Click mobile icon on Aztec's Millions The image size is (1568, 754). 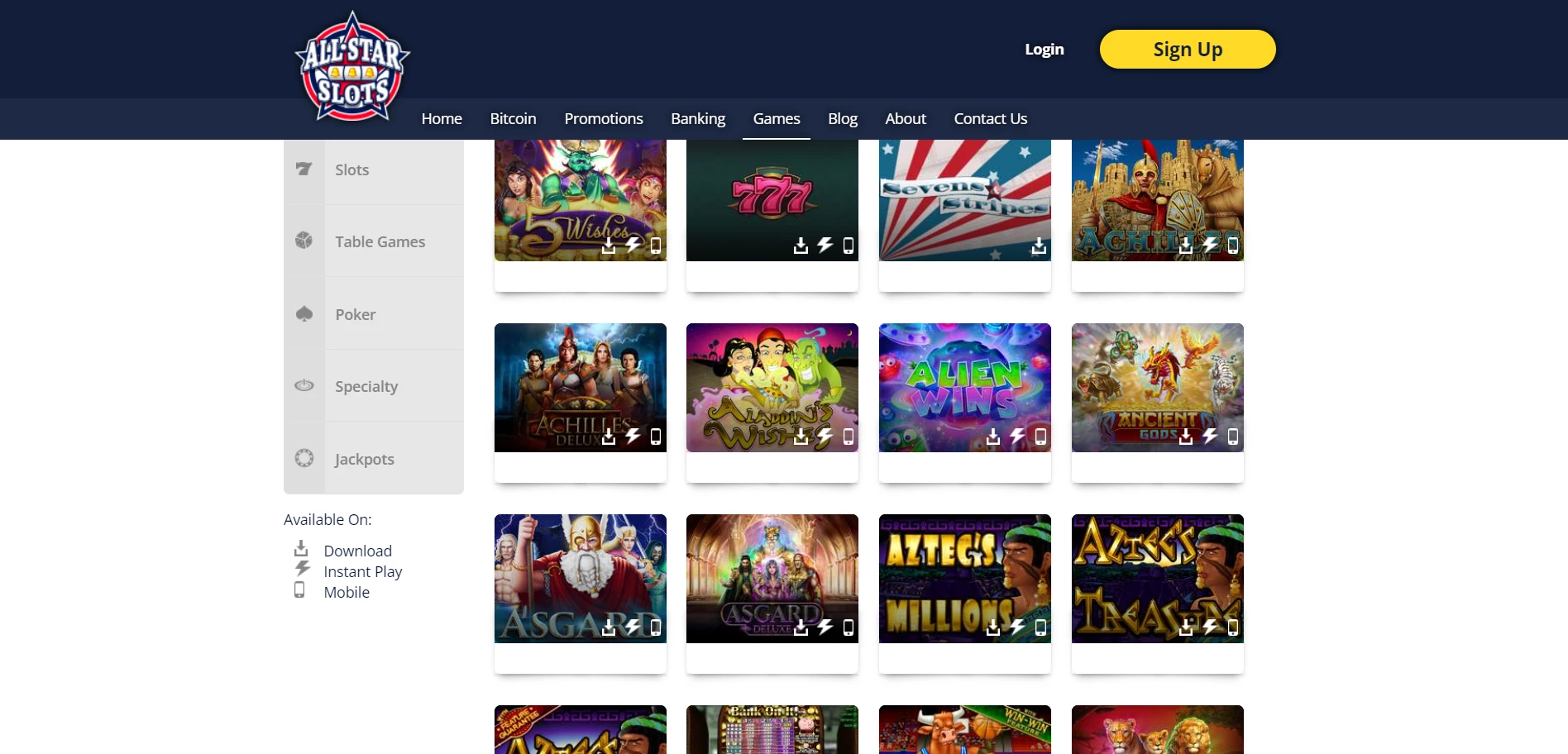click(1041, 628)
